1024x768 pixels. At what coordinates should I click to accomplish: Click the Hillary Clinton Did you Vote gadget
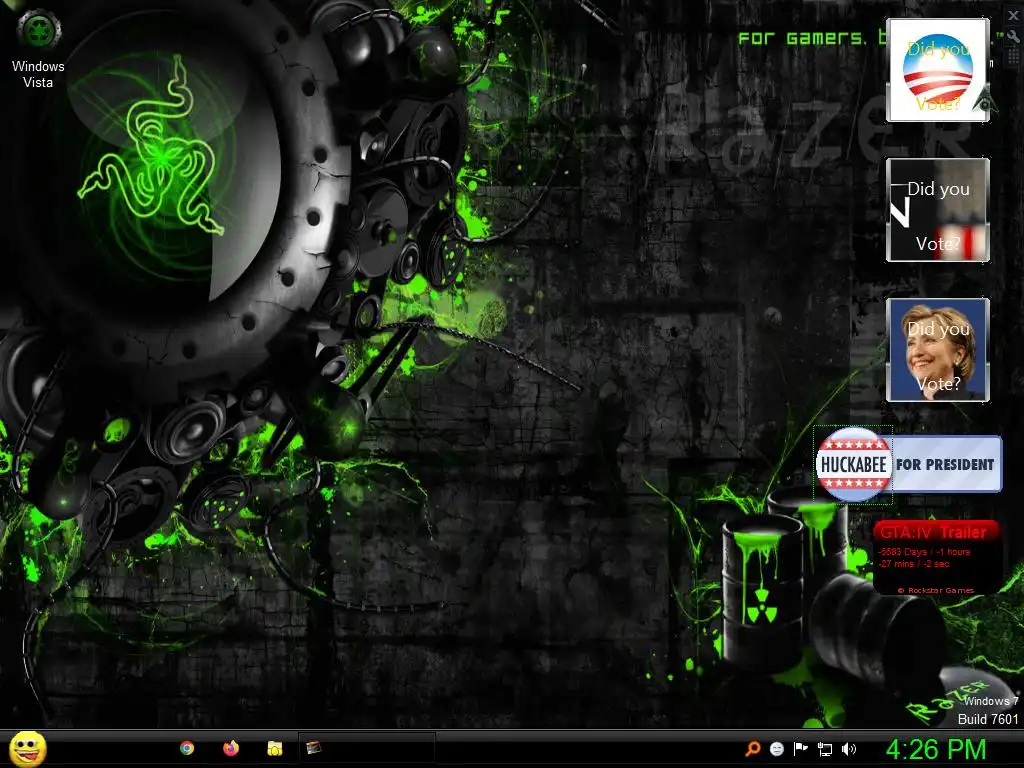[x=938, y=349]
